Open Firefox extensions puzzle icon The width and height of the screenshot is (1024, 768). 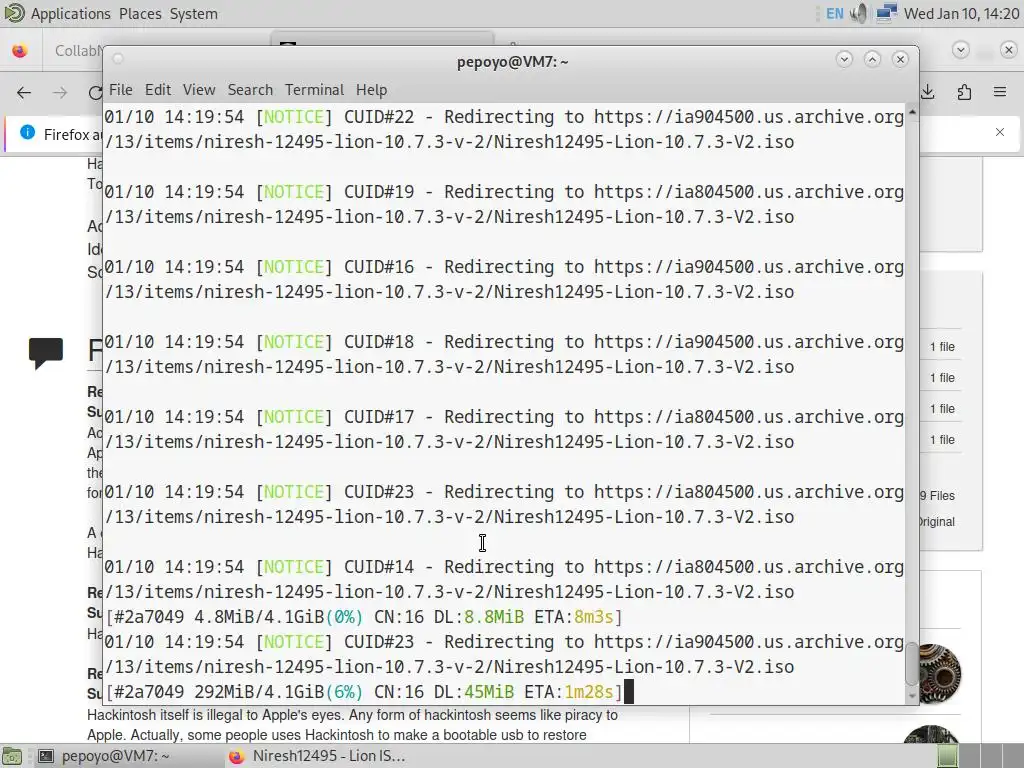964,92
